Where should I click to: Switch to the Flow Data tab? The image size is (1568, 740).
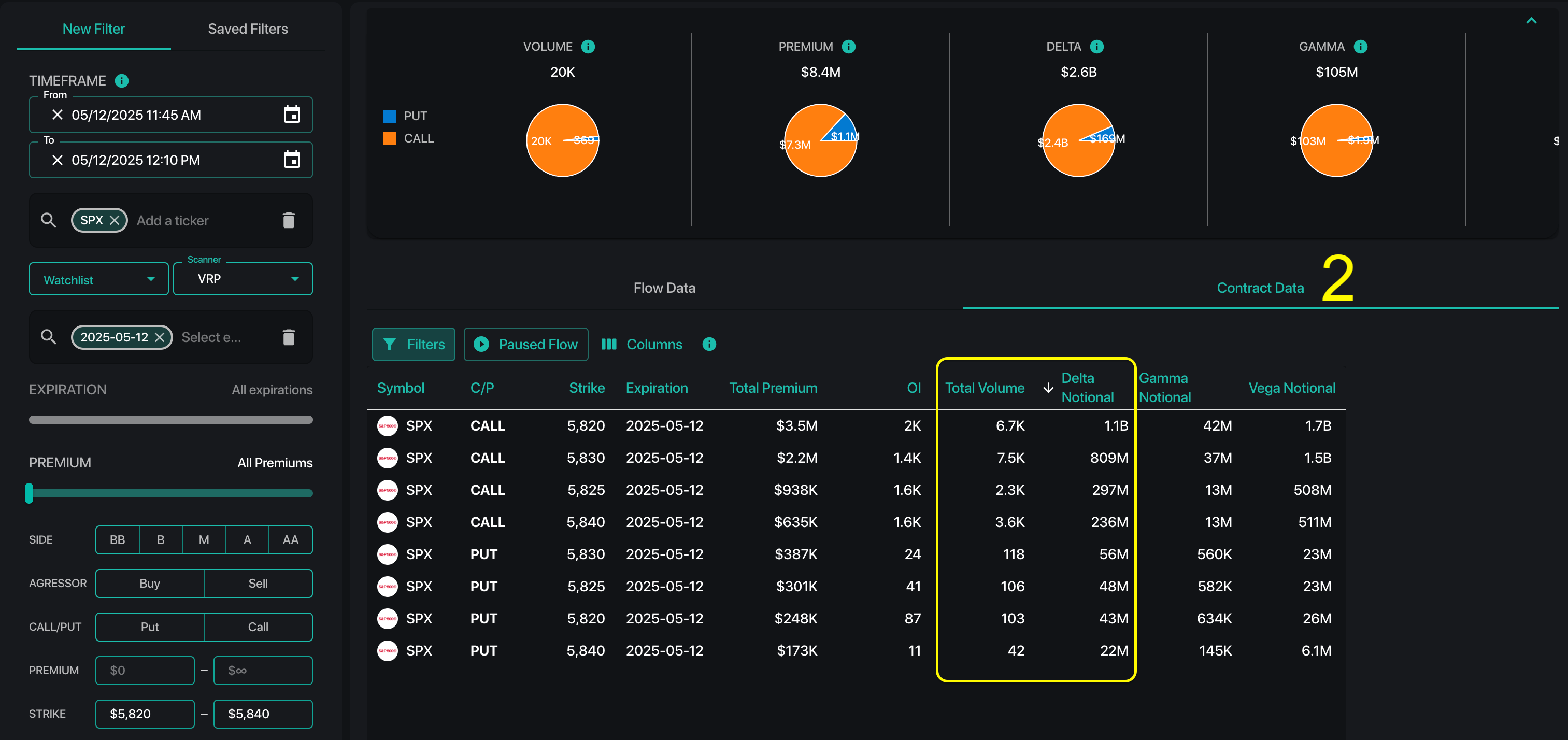(x=664, y=288)
